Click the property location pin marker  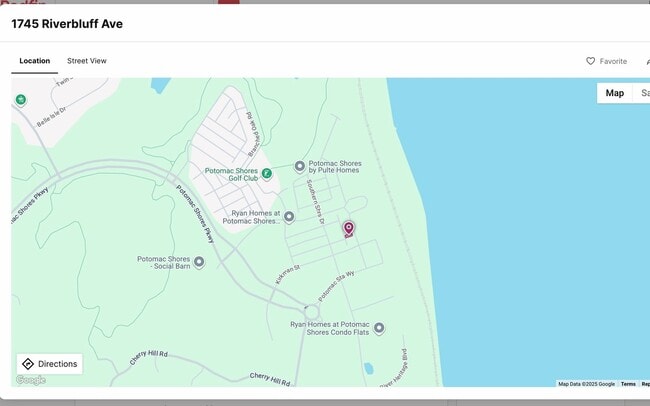point(348,229)
